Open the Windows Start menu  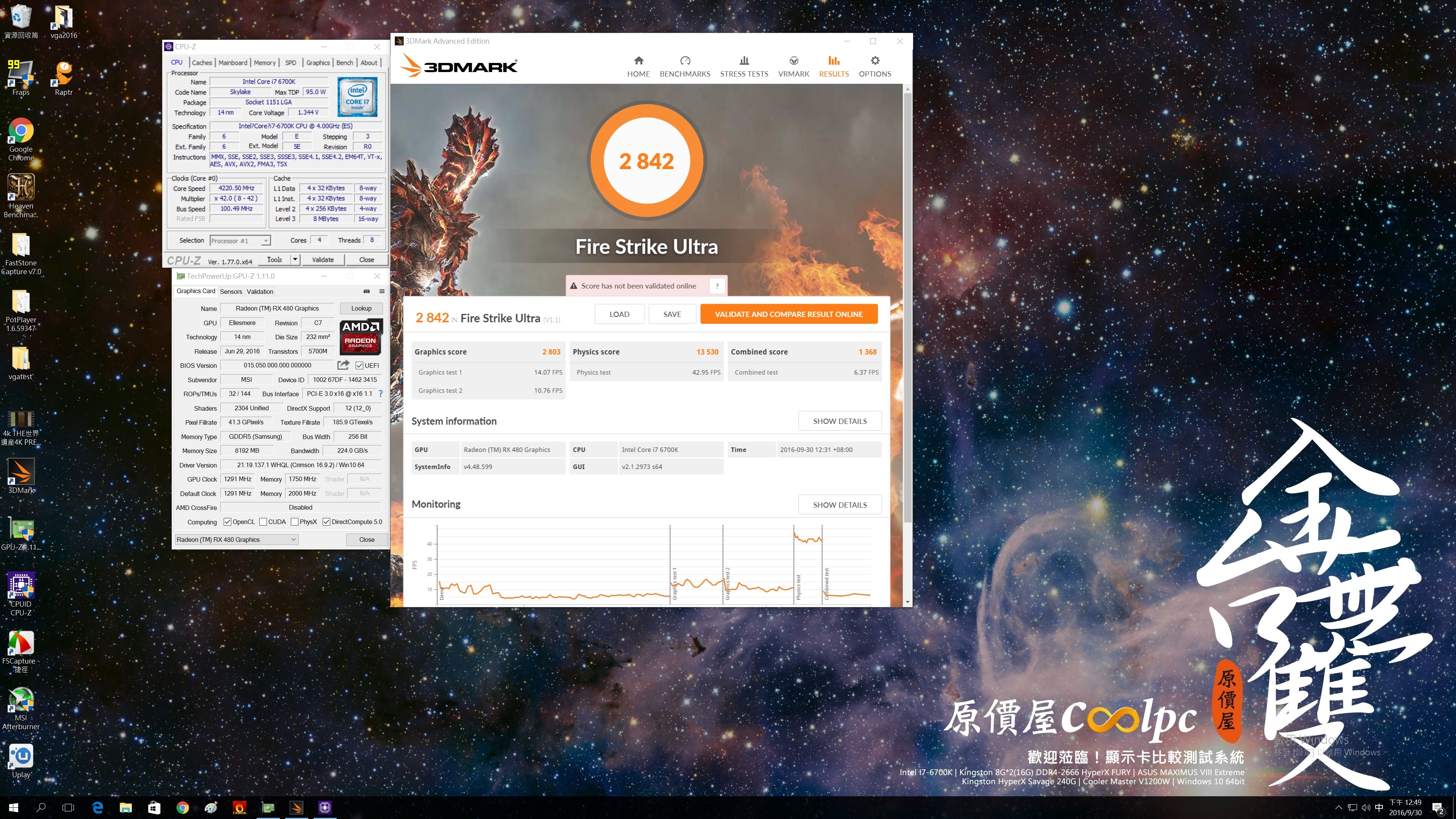(x=14, y=808)
